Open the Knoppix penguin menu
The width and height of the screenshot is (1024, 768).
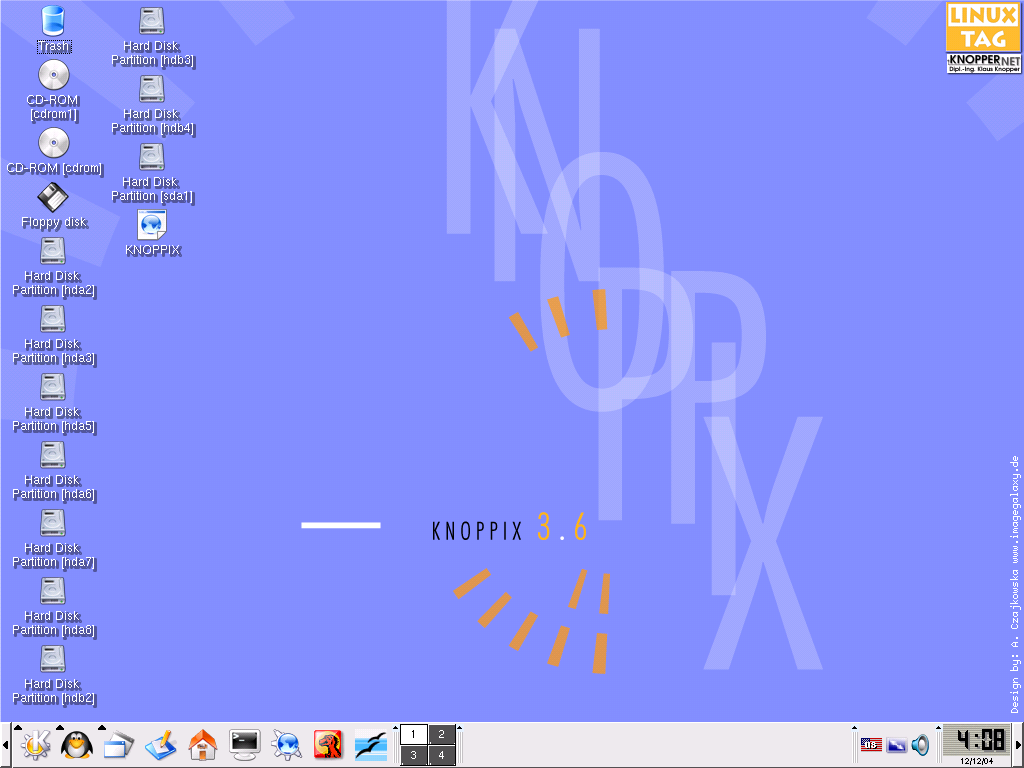(x=77, y=745)
